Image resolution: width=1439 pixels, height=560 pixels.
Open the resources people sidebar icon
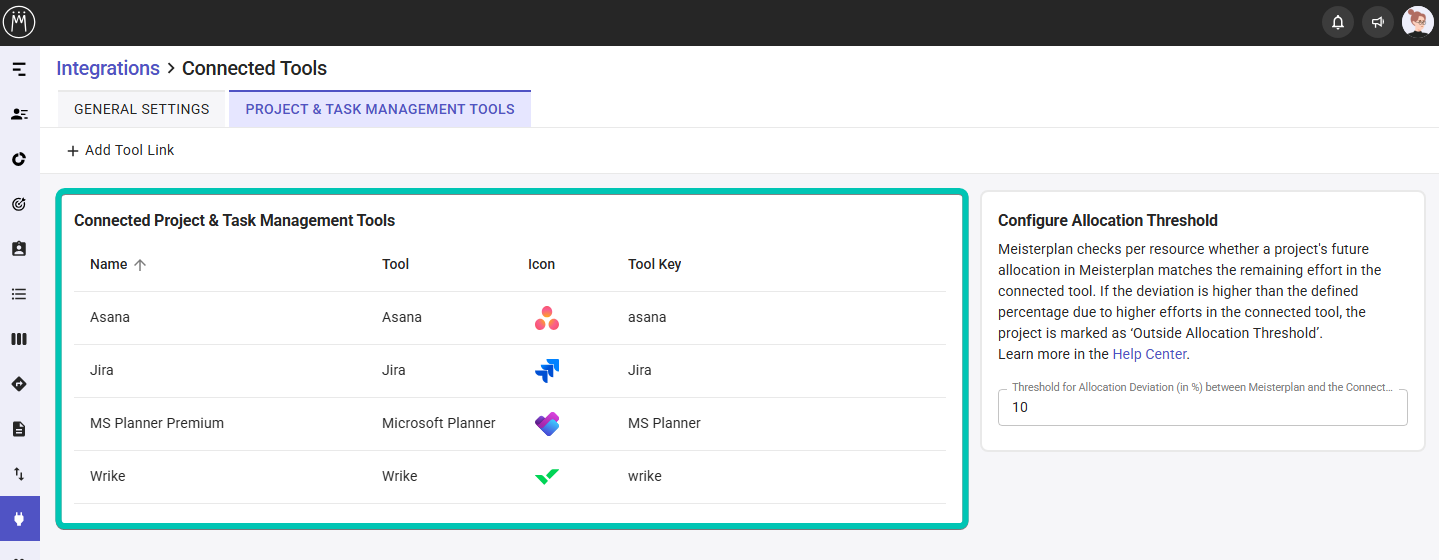(19, 114)
